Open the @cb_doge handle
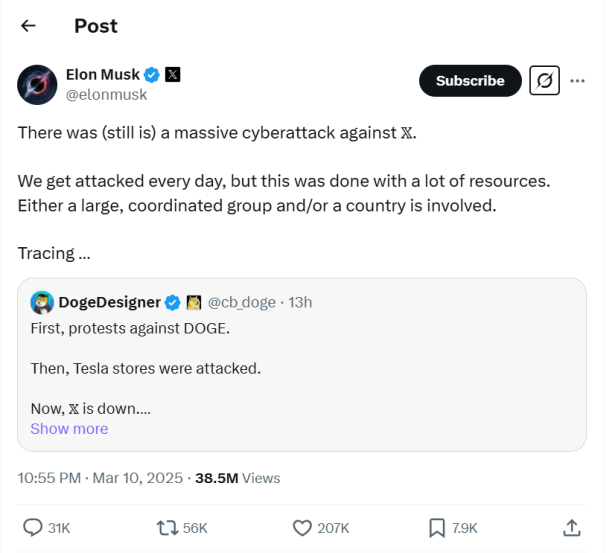Image resolution: width=615 pixels, height=553 pixels. click(x=242, y=302)
